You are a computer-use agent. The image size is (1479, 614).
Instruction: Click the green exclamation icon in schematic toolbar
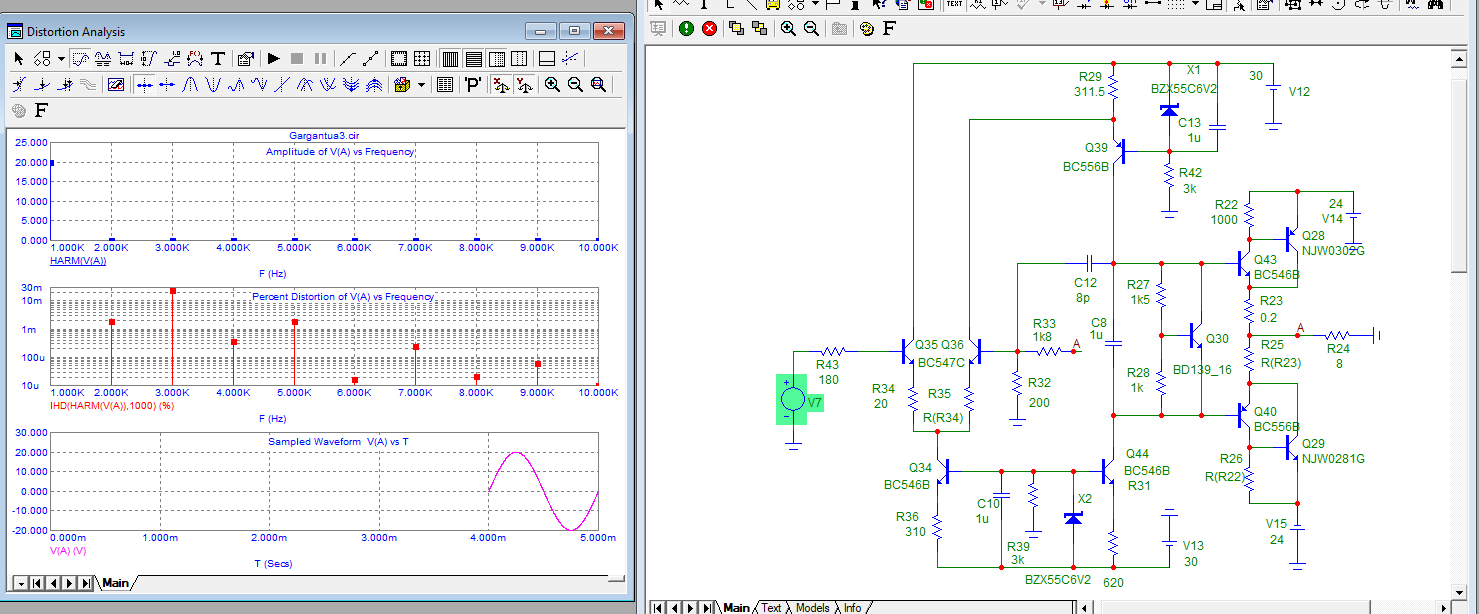click(686, 28)
